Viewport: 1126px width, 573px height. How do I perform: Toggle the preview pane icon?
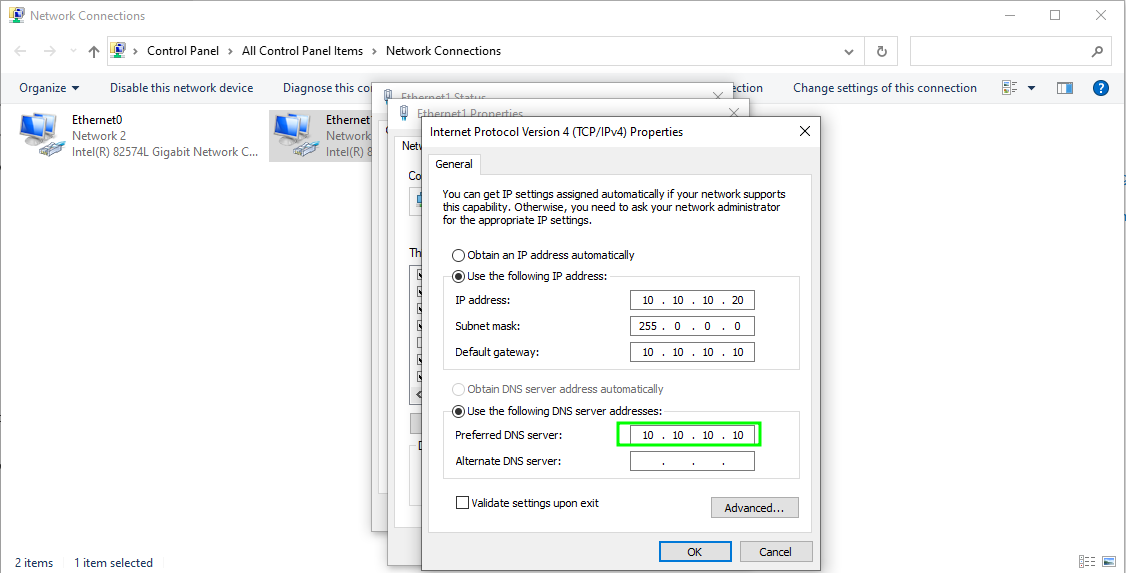(x=1065, y=88)
